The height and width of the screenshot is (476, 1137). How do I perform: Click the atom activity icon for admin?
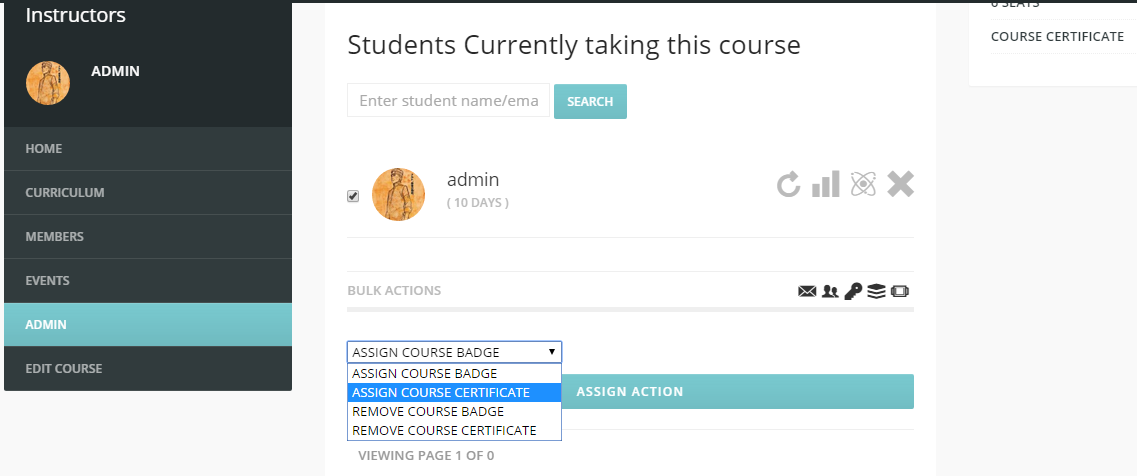point(863,184)
